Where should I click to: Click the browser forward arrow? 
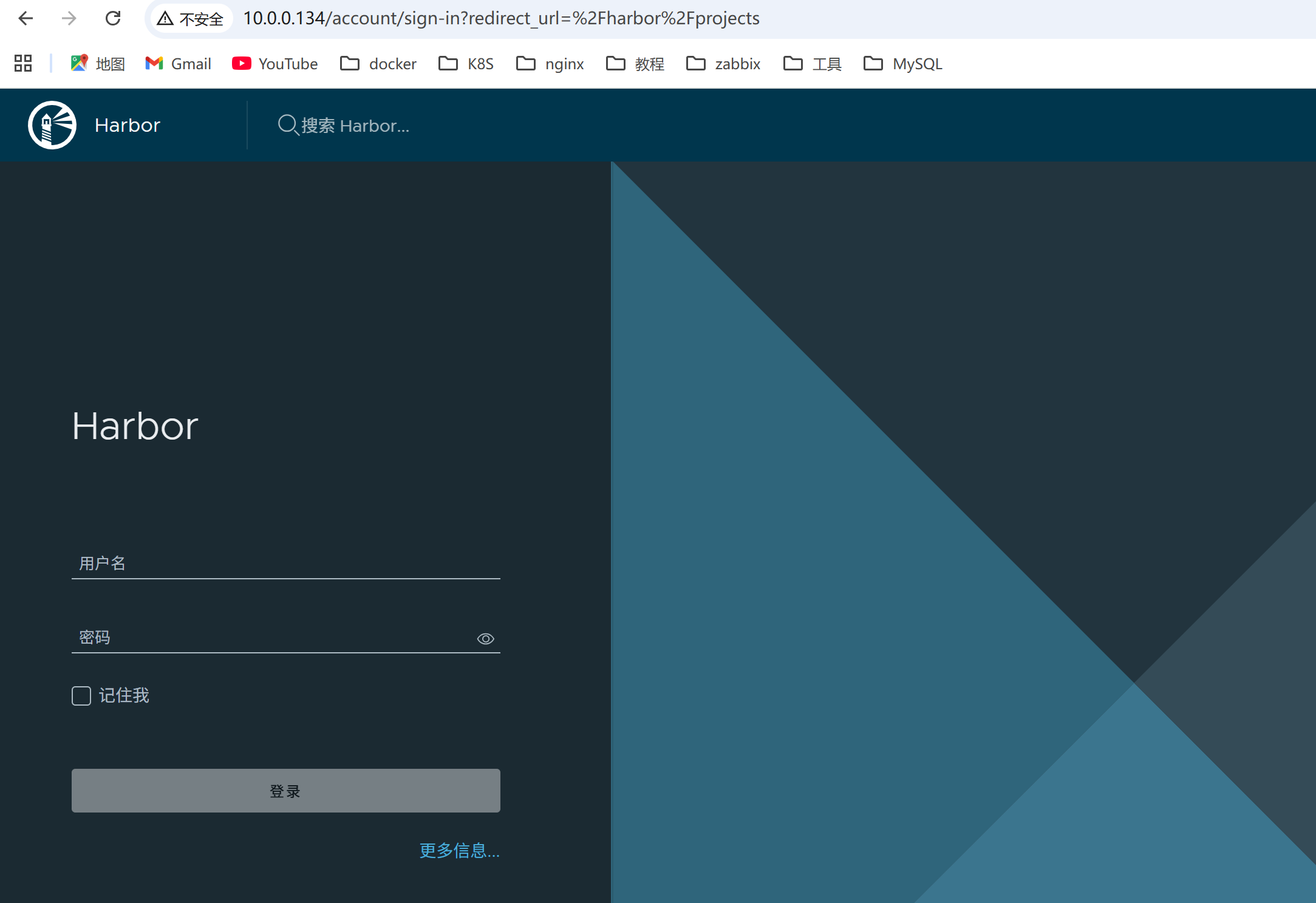(69, 19)
